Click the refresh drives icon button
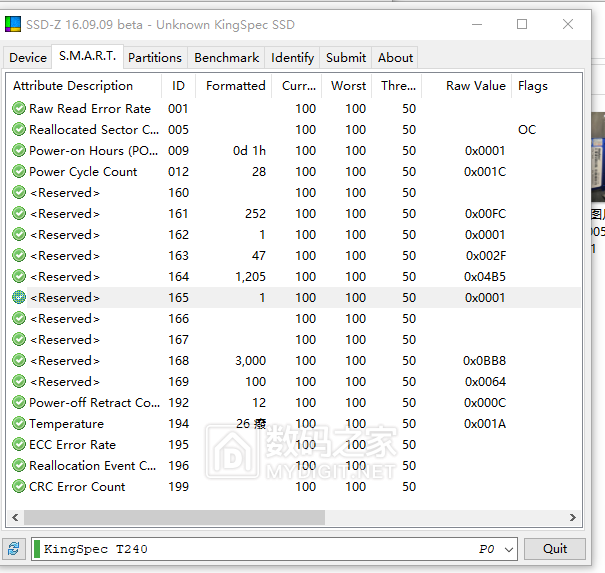The image size is (605, 573). (14, 548)
